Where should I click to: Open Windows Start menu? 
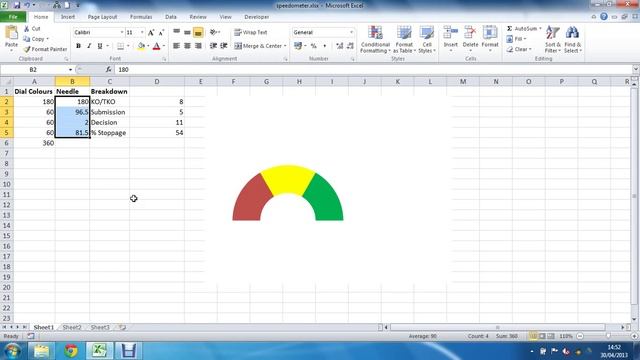pyautogui.click(x=12, y=351)
